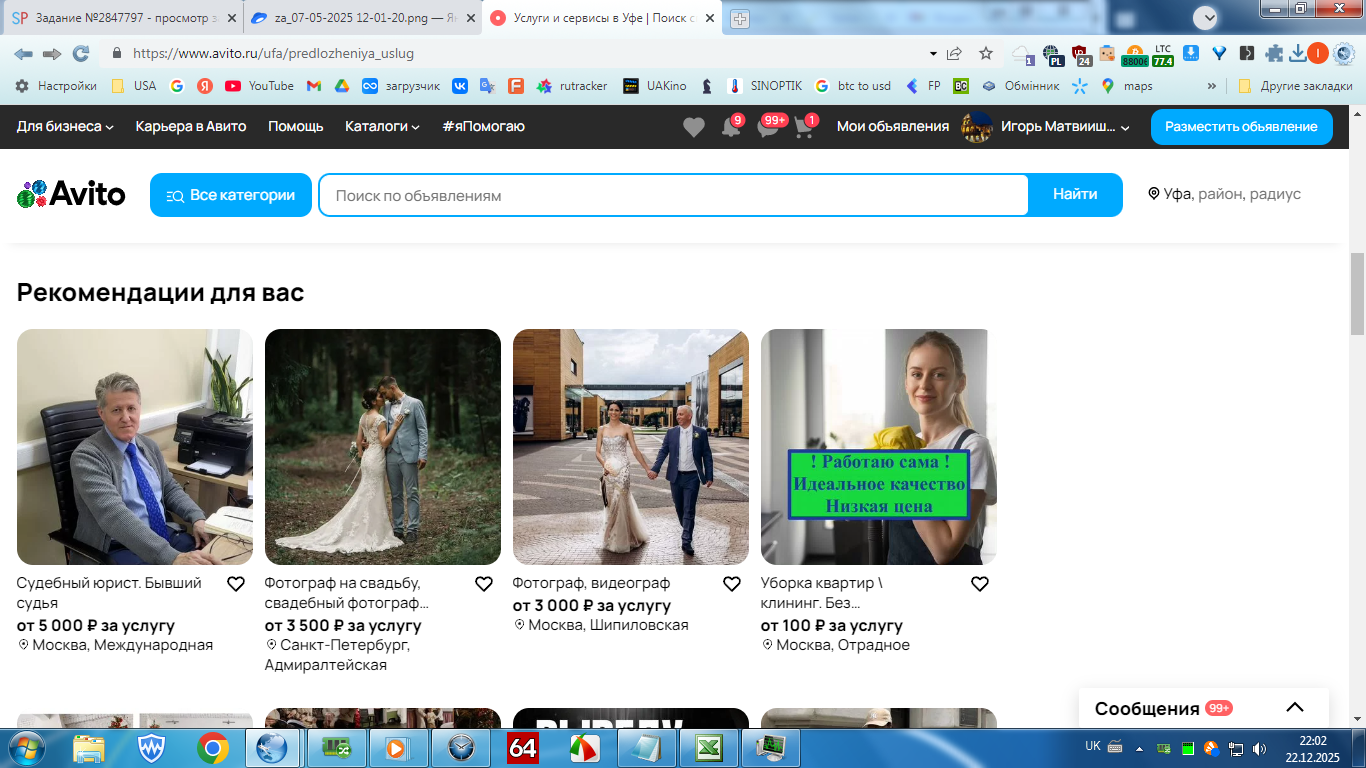This screenshot has width=1366, height=768.
Task: Open Chrome from the Windows taskbar
Action: tap(212, 748)
